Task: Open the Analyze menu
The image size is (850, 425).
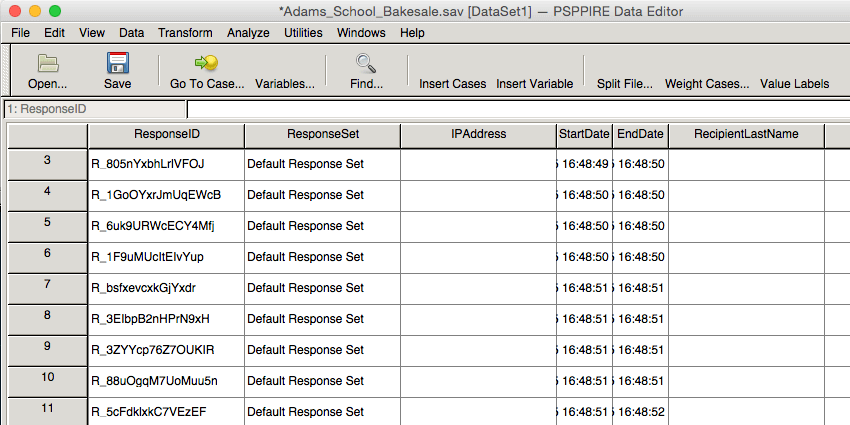Action: [x=248, y=33]
